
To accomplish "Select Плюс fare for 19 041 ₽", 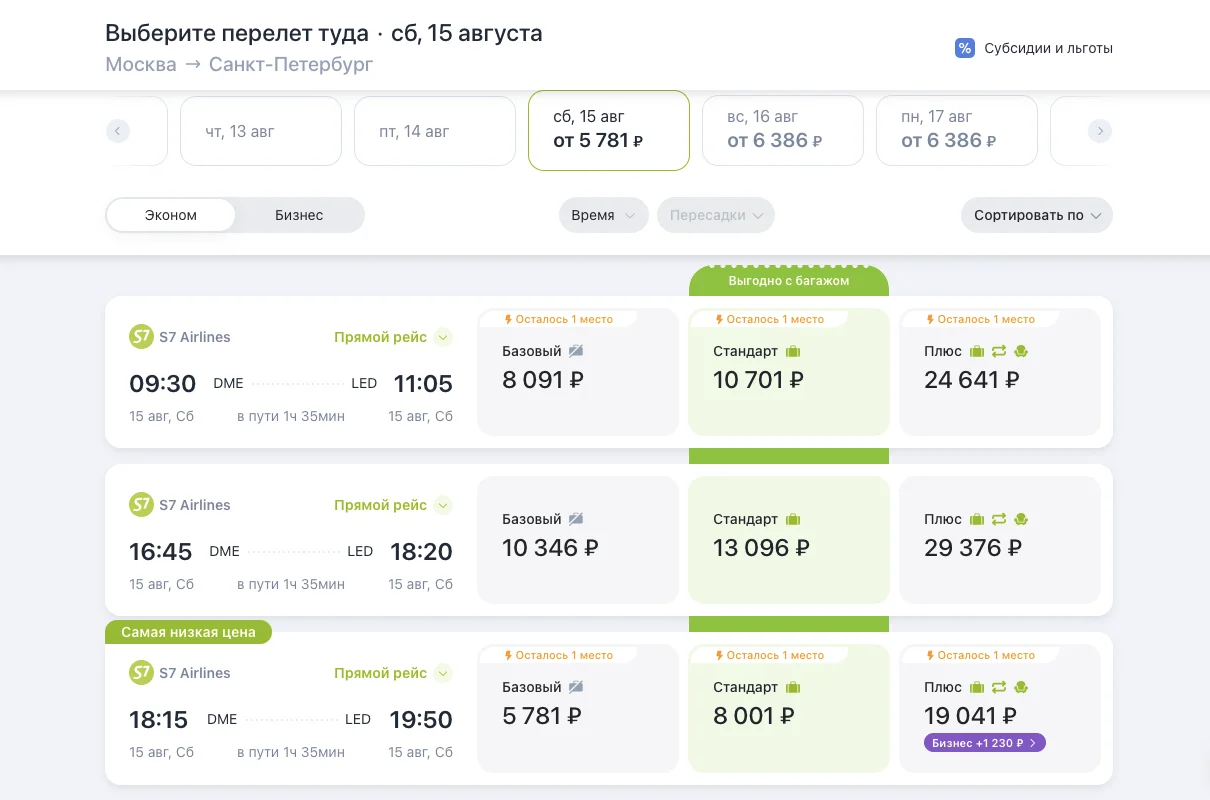I will pyautogui.click(x=1000, y=708).
